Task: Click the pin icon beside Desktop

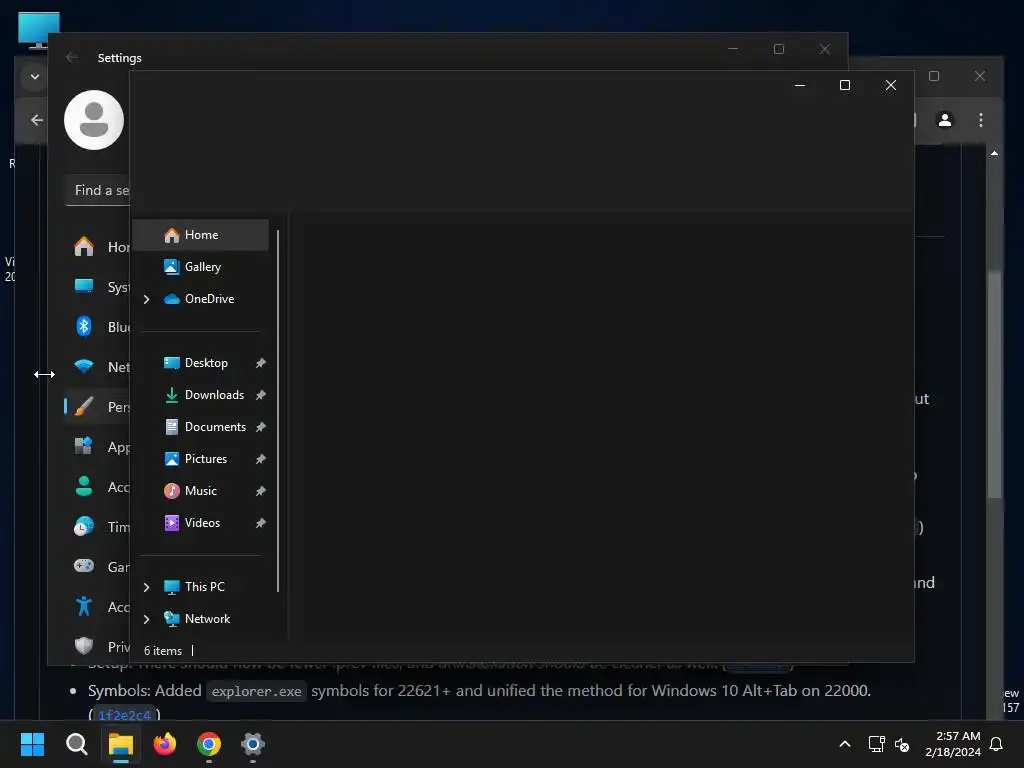Action: (261, 363)
